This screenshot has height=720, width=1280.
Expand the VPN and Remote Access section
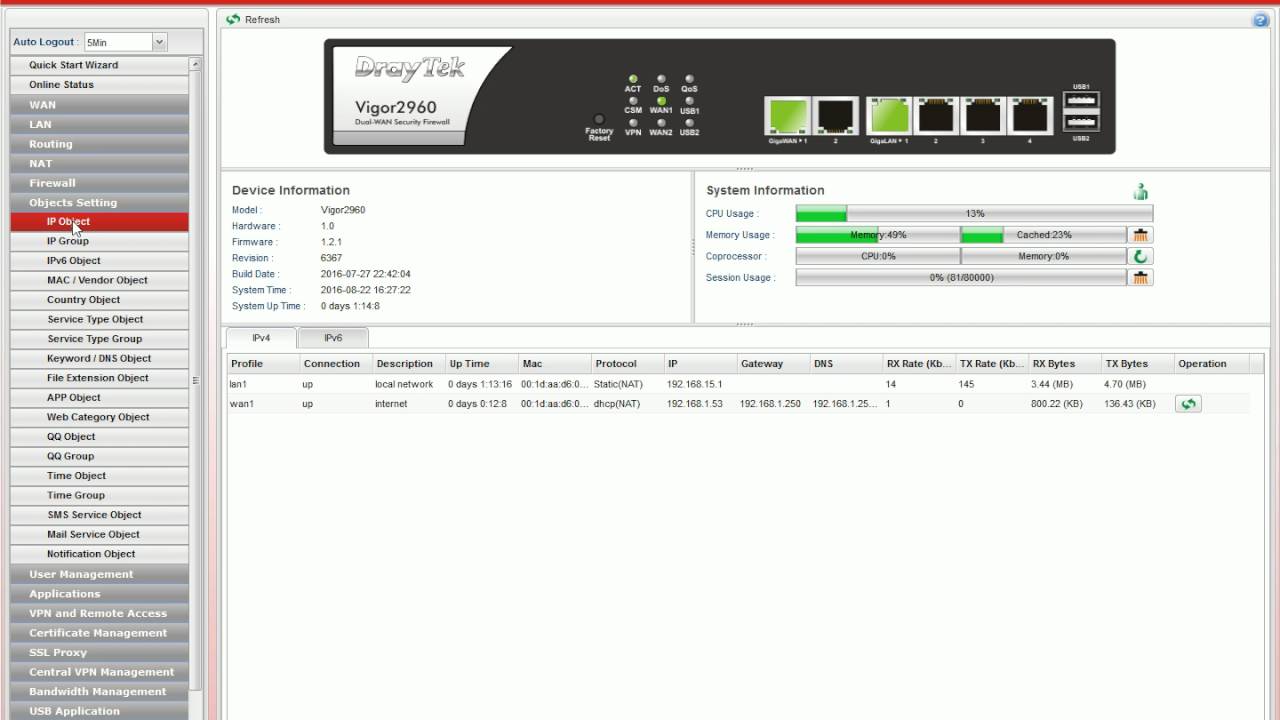point(99,613)
